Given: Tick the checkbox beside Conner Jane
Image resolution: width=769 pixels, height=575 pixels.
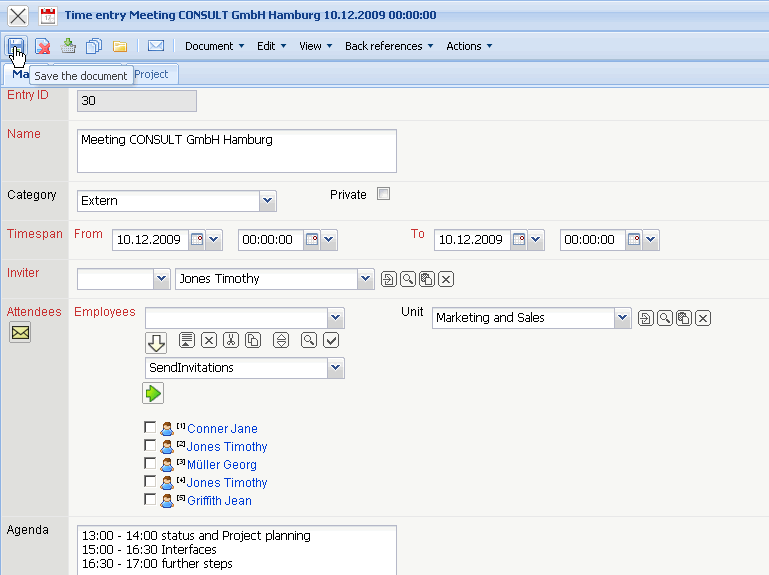Looking at the screenshot, I should (x=150, y=428).
